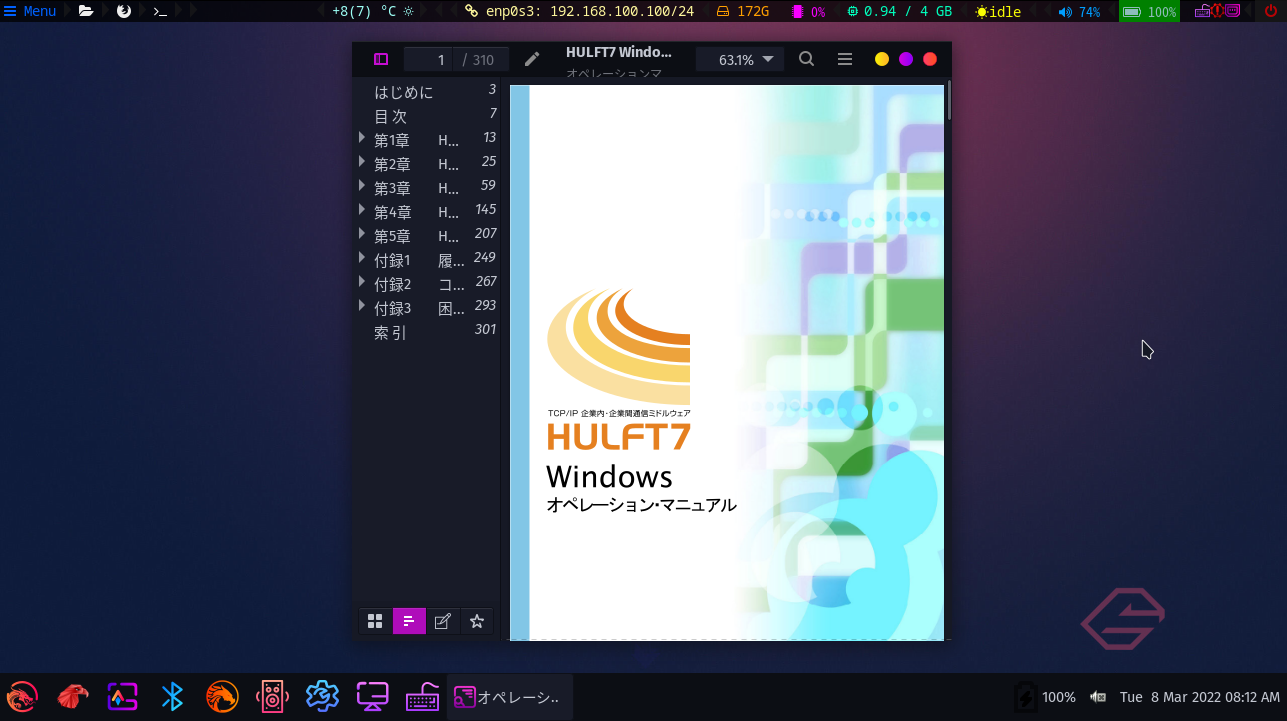This screenshot has width=1287, height=721.
Task: Open the keyboard icon in taskbar
Action: [422, 696]
